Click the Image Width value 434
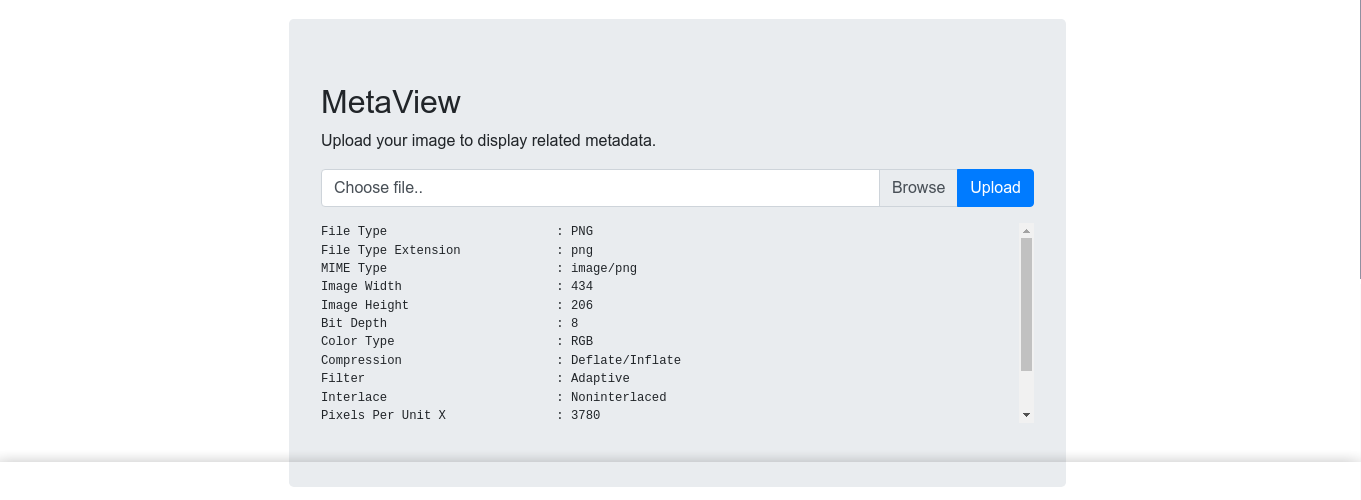Viewport: 1361px width, 500px height. tap(581, 286)
